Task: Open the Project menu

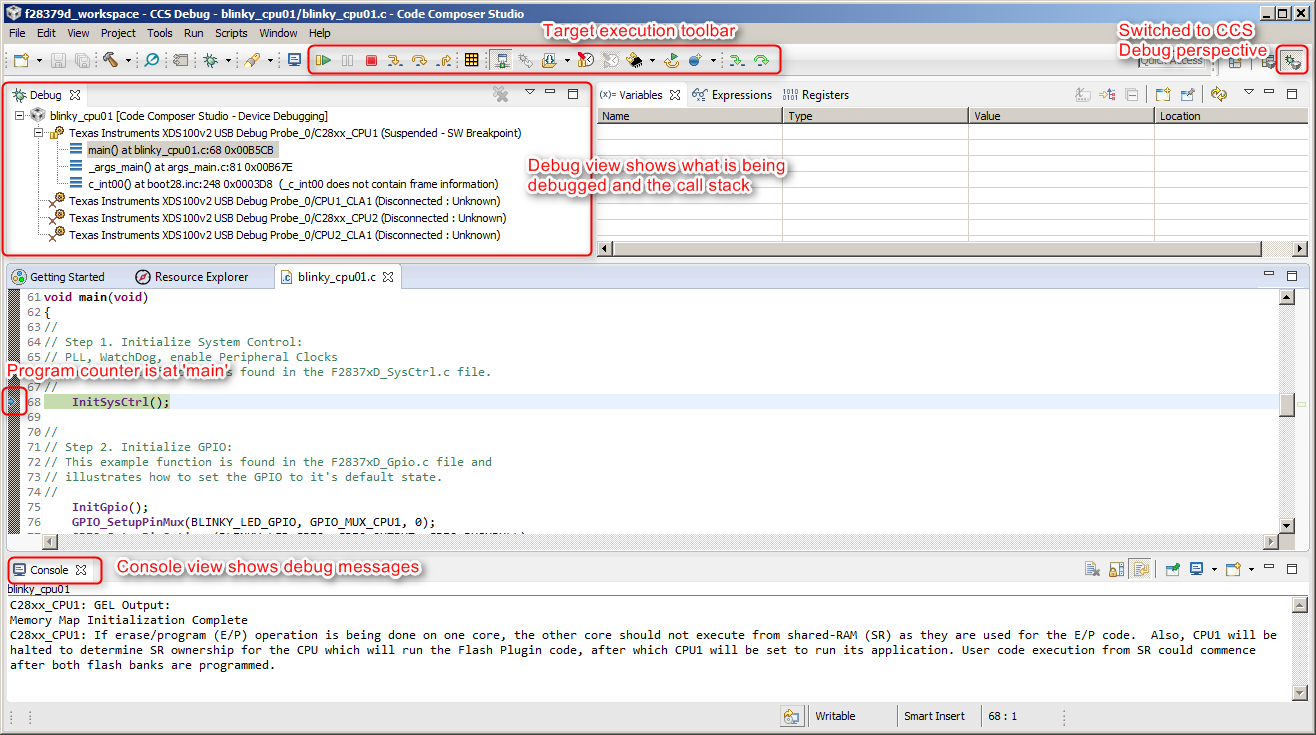Action: coord(118,33)
